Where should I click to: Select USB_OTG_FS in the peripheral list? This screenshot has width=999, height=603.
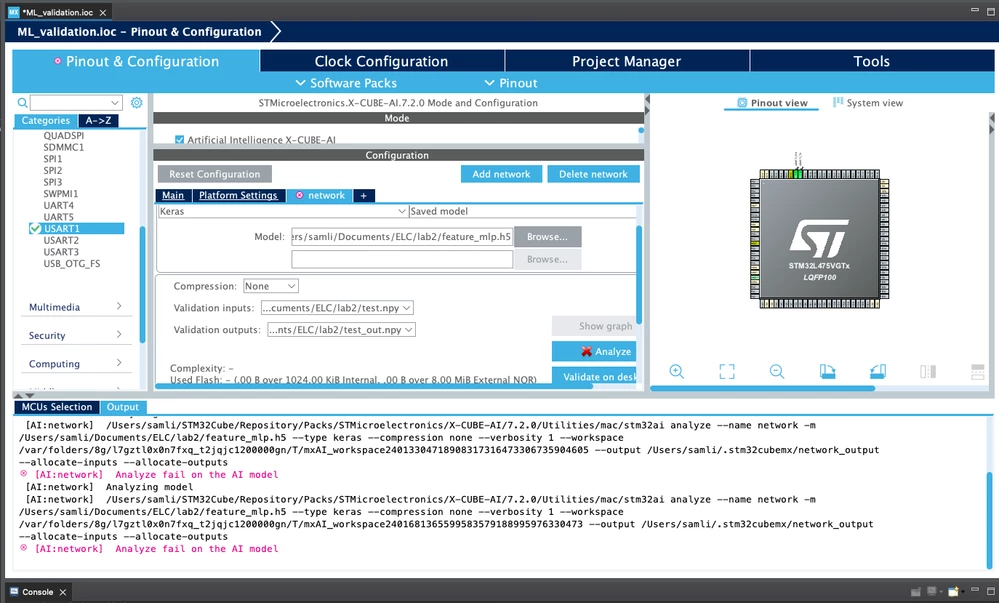pyautogui.click(x=71, y=263)
